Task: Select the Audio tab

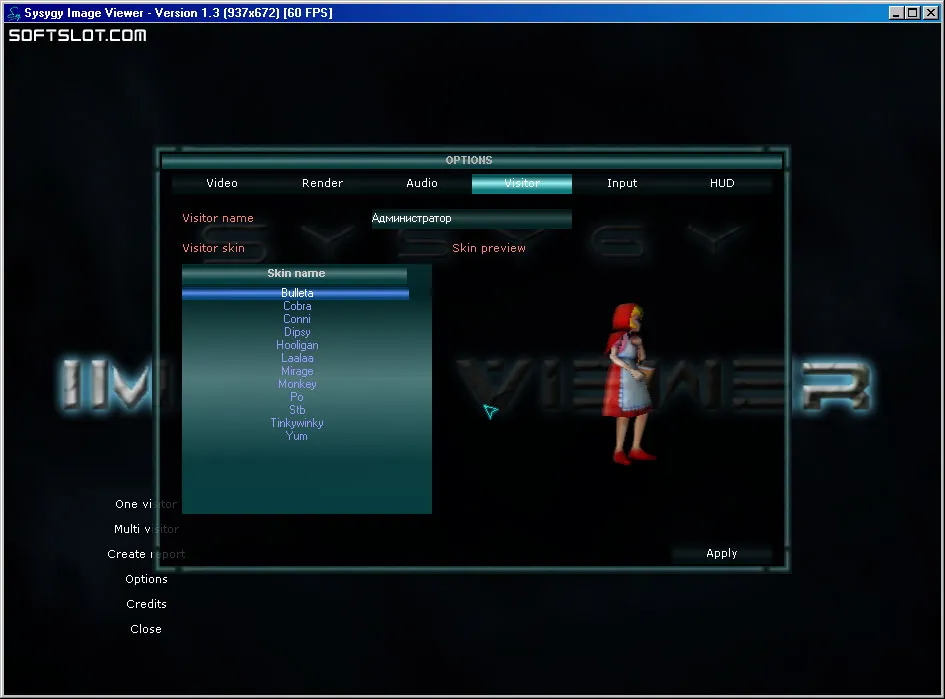Action: 422,183
